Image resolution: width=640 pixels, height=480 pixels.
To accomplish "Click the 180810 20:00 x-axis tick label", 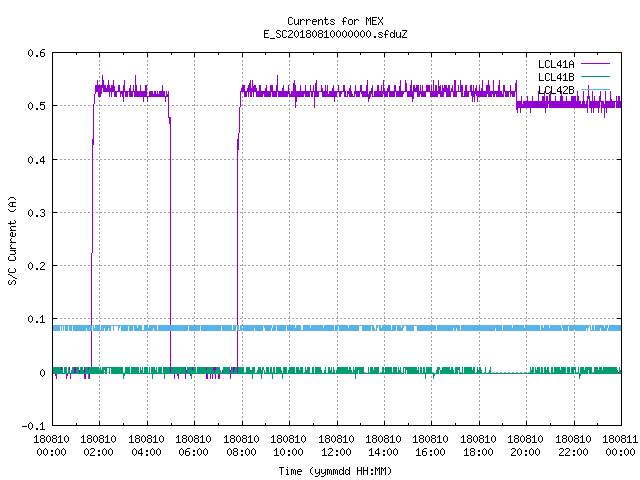I will tap(525, 446).
